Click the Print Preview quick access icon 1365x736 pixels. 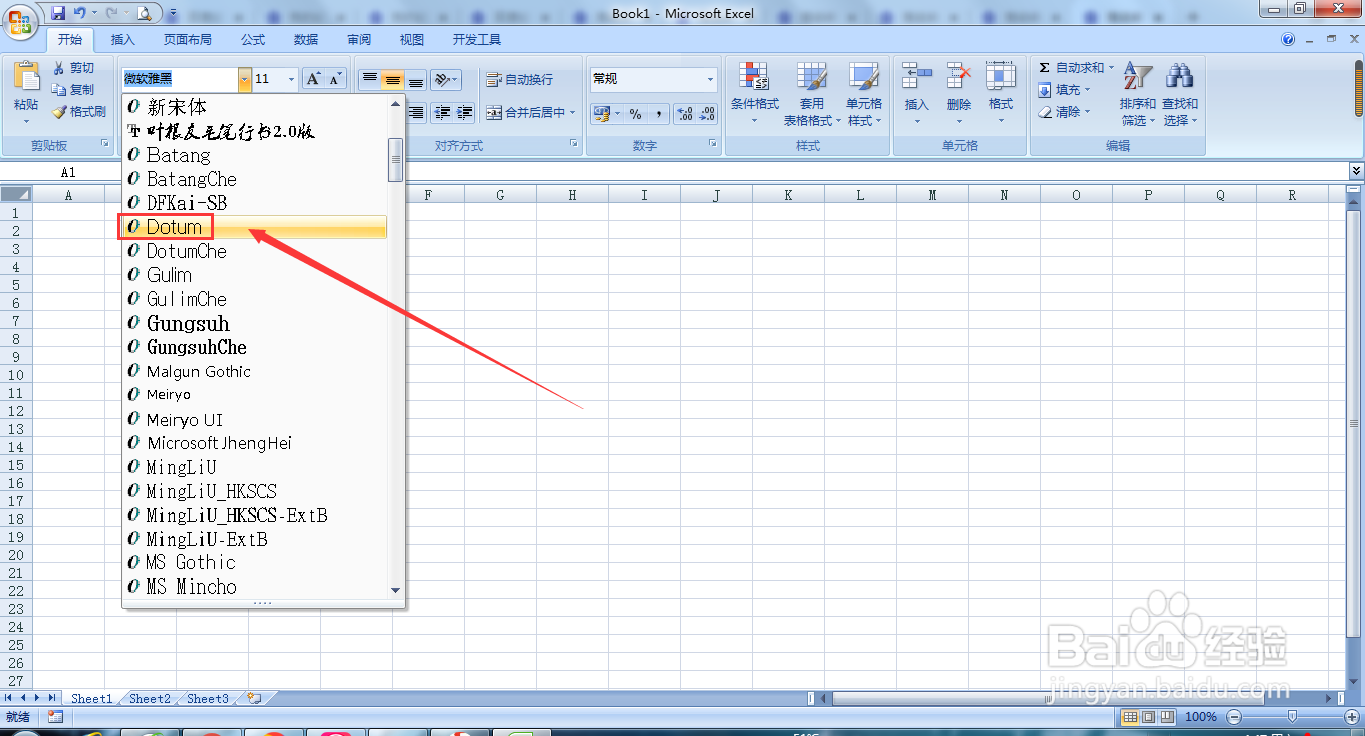144,13
